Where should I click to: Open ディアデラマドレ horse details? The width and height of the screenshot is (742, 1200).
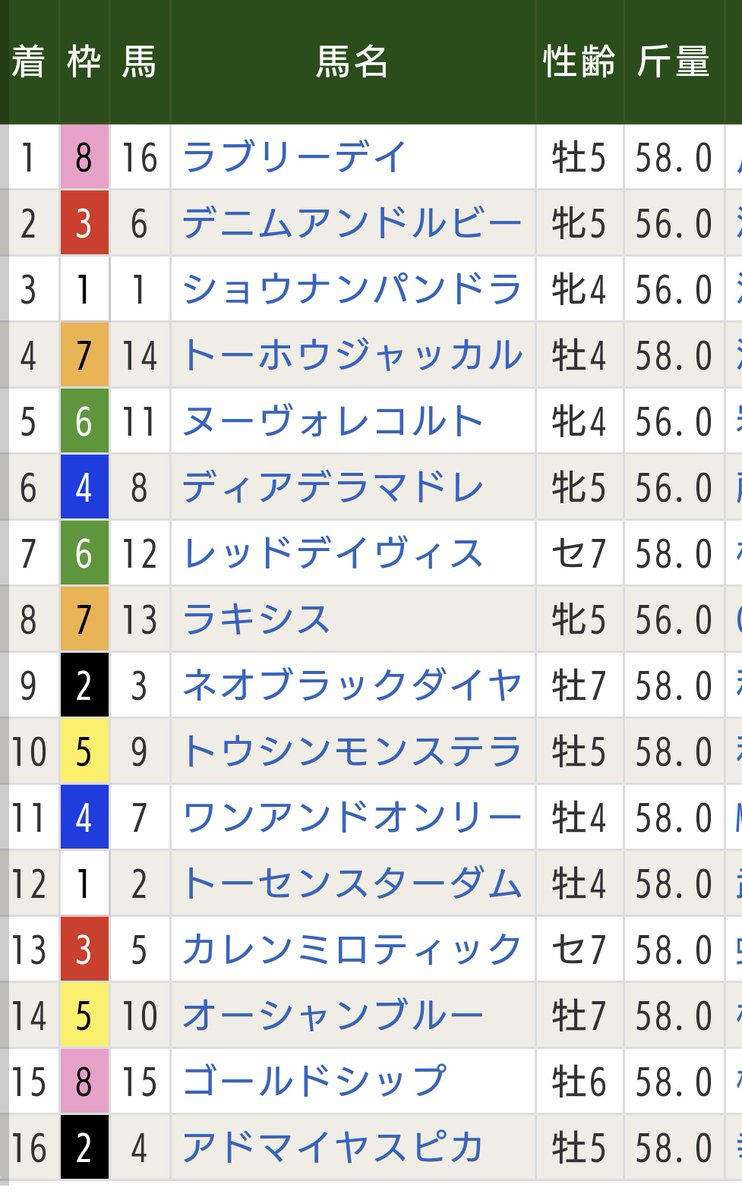(333, 488)
